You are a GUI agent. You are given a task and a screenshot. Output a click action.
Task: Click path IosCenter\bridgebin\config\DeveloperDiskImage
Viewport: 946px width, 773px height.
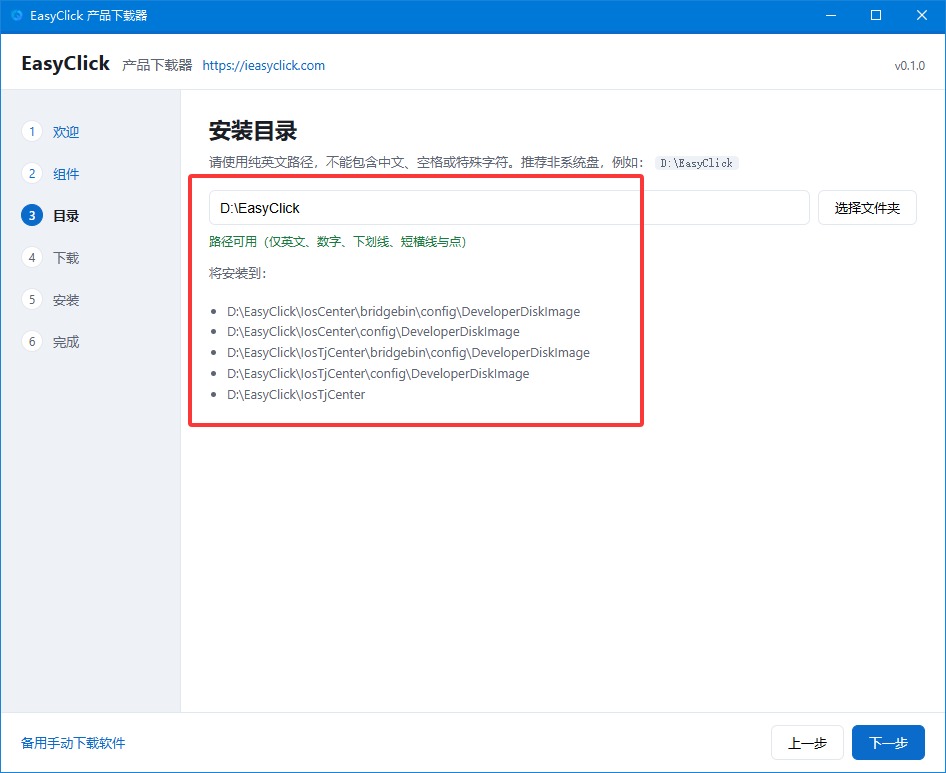pyautogui.click(x=404, y=311)
